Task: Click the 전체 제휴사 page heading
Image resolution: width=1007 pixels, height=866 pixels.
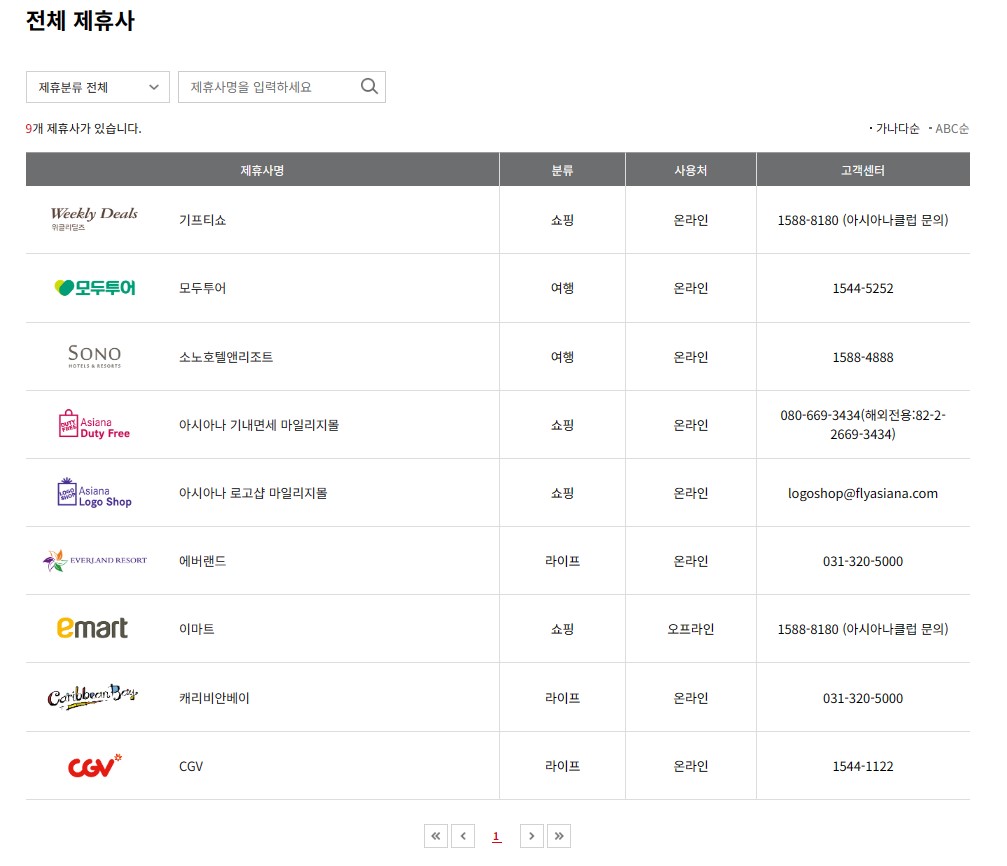Action: tap(80, 21)
